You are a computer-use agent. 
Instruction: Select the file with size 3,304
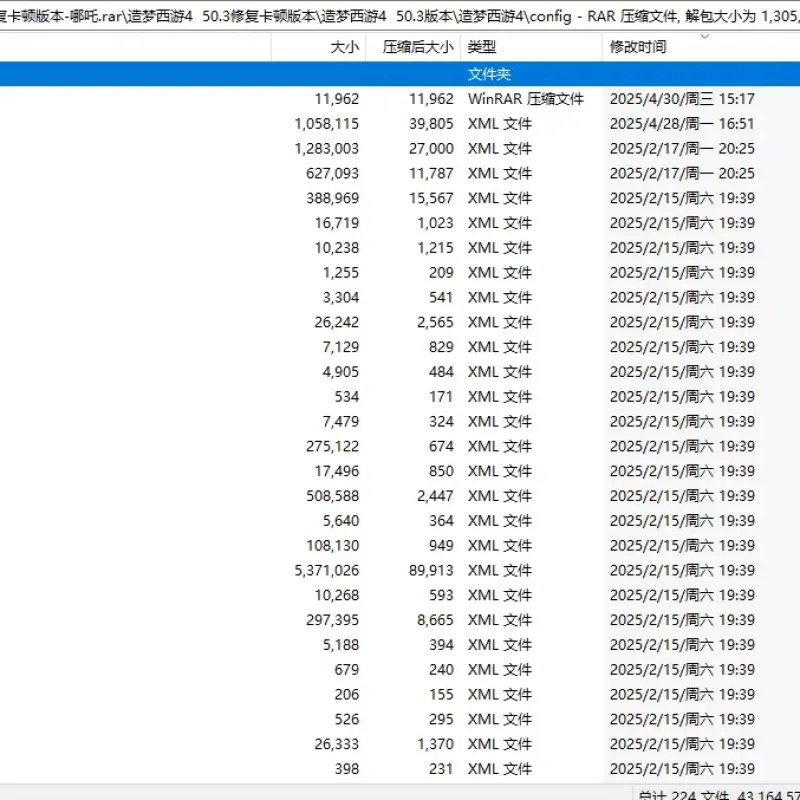click(x=341, y=297)
